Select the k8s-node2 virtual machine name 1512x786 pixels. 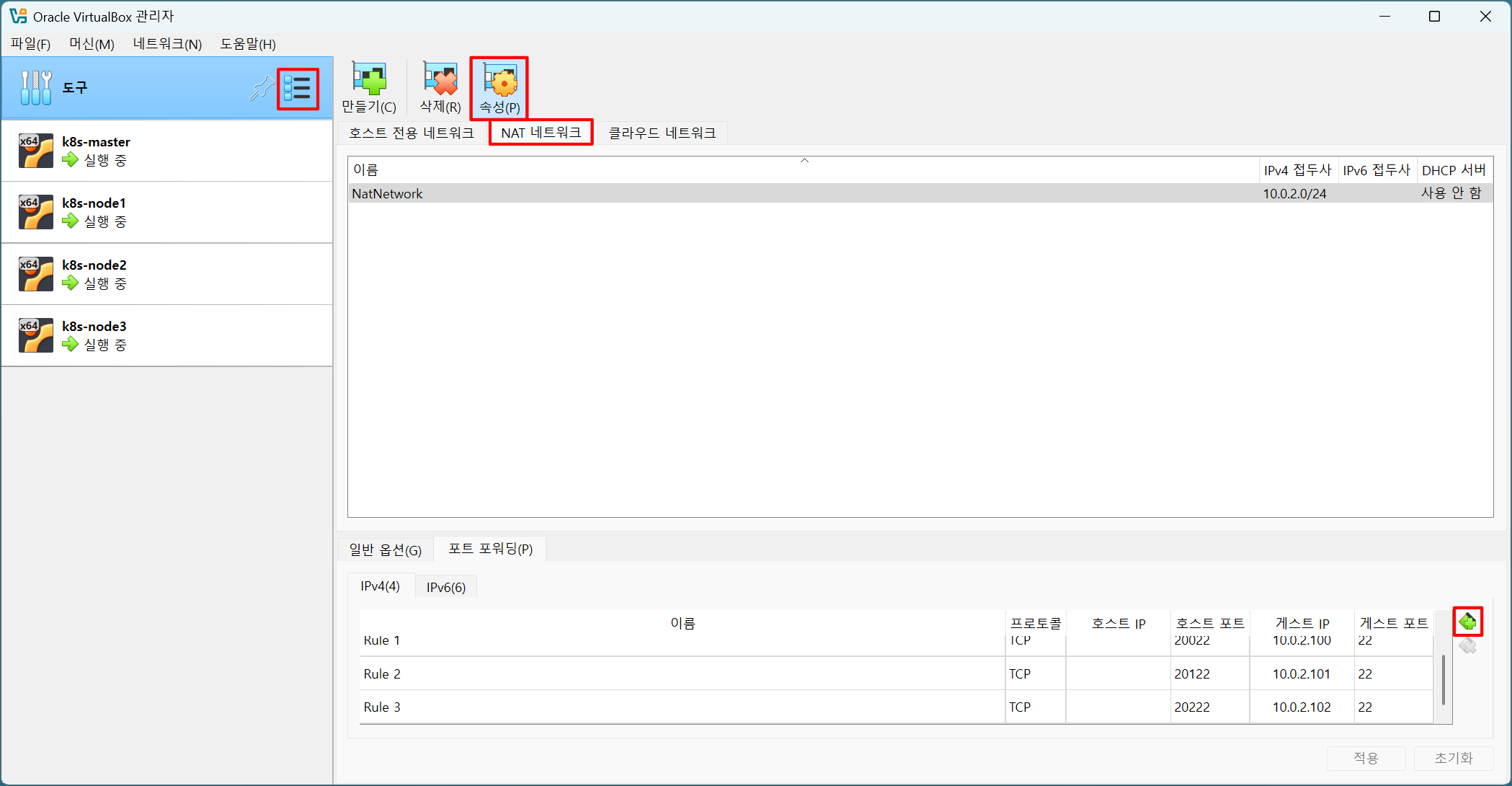94,265
